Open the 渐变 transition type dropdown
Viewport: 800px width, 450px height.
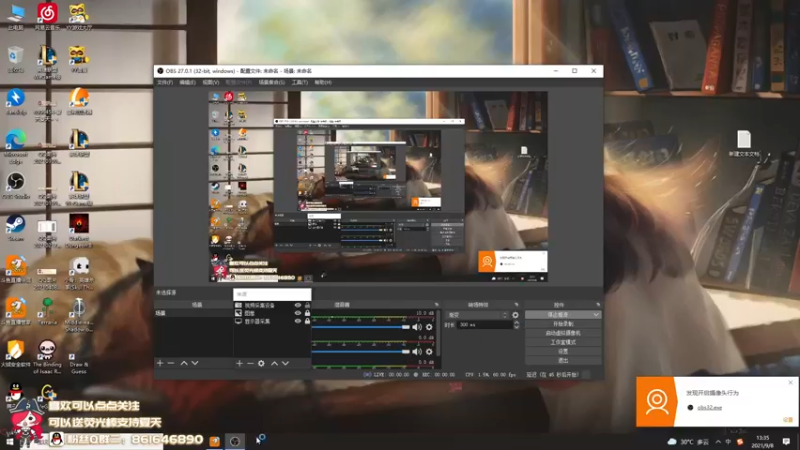click(x=477, y=315)
